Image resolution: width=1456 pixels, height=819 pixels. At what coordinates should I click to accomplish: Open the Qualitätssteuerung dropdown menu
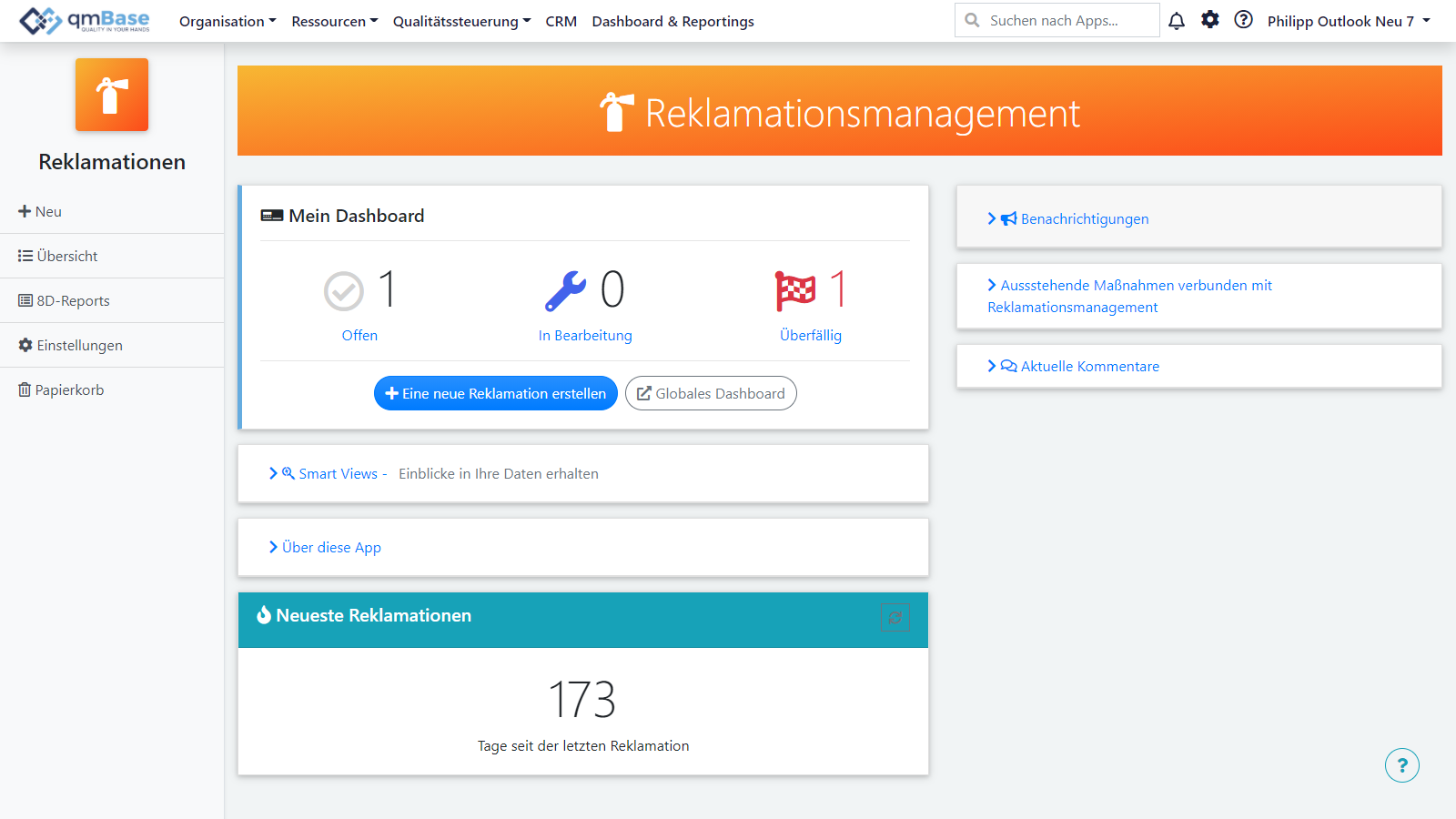click(462, 21)
